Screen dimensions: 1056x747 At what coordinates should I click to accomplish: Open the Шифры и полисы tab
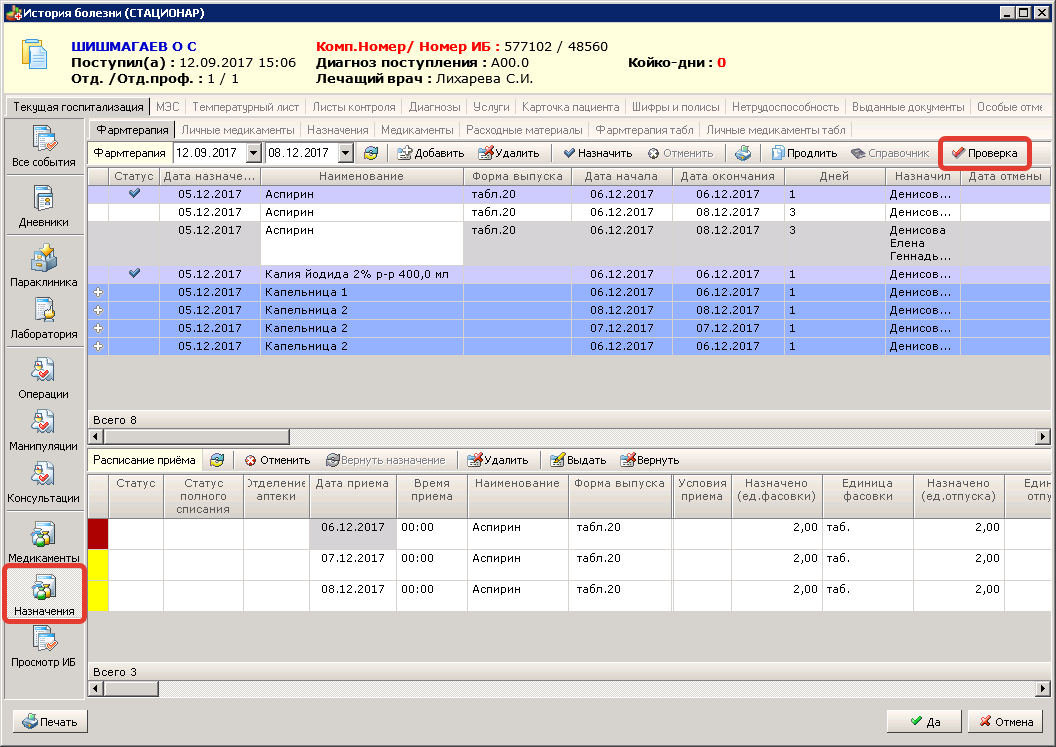[675, 107]
